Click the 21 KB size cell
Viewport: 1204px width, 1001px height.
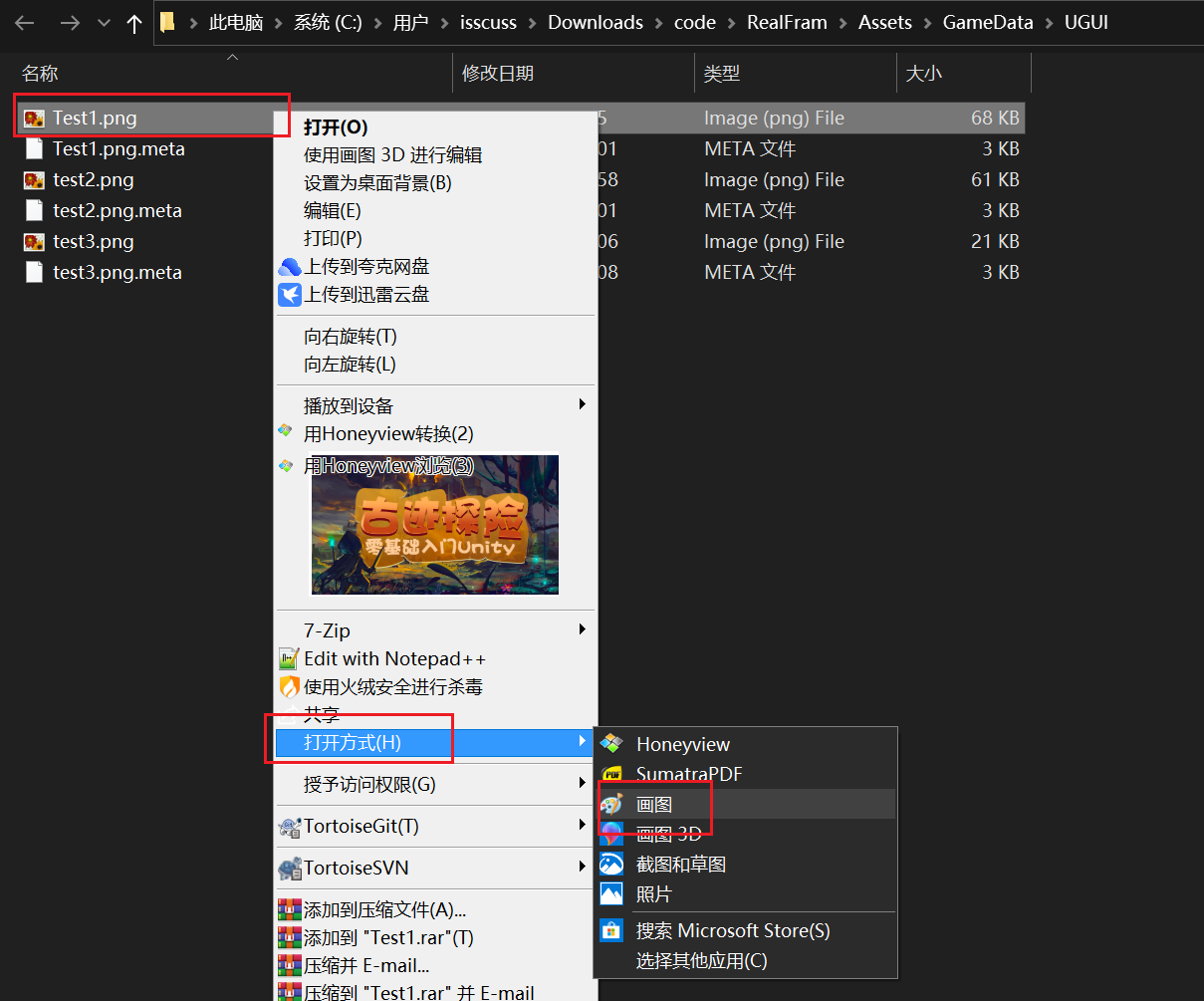996,242
